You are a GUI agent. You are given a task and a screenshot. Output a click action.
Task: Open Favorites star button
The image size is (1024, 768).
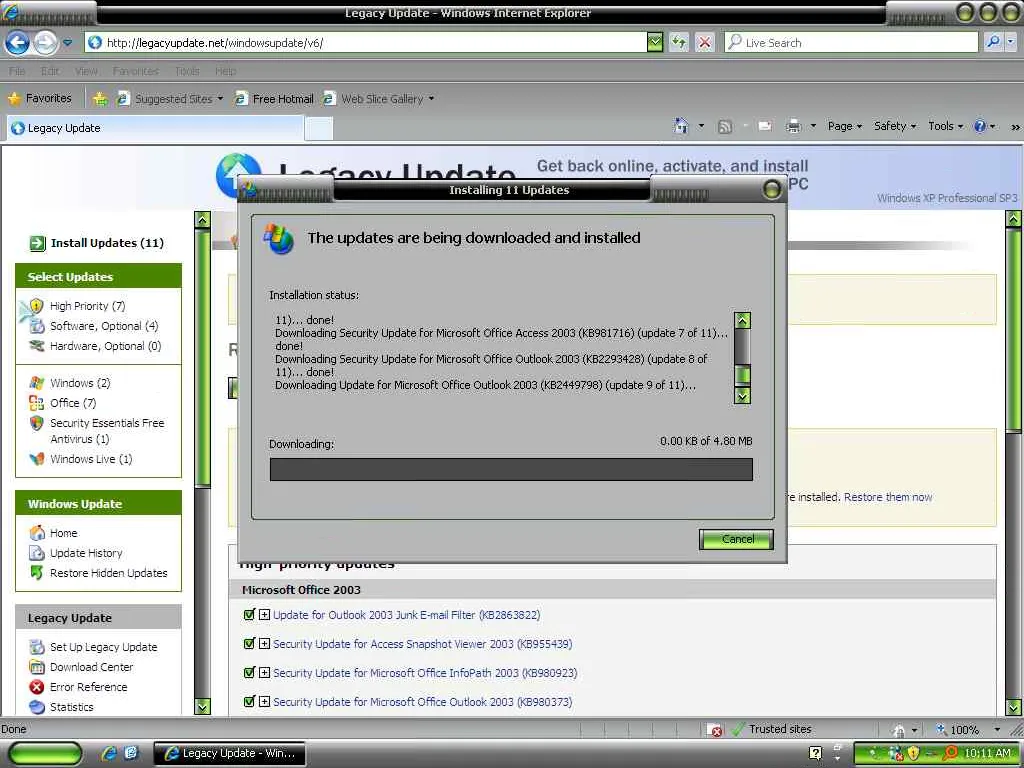[39, 99]
